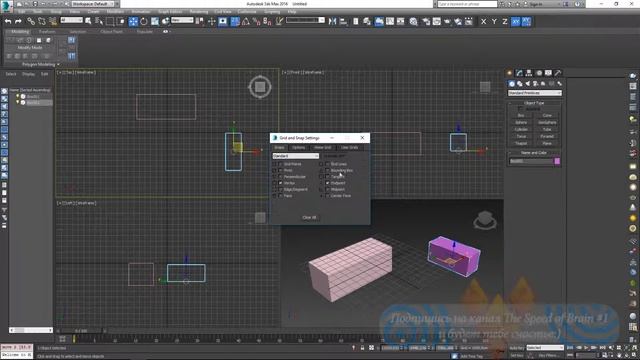Select Lights category in Create panel

(x=527, y=84)
